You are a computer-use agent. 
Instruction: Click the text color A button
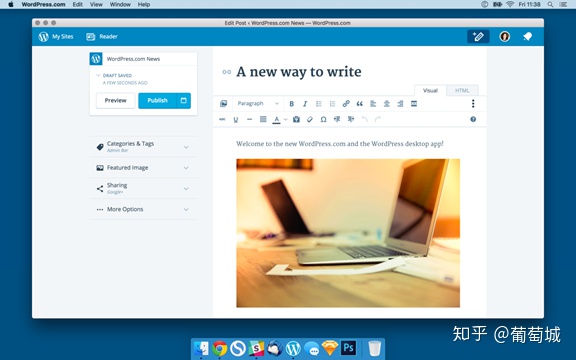click(276, 119)
